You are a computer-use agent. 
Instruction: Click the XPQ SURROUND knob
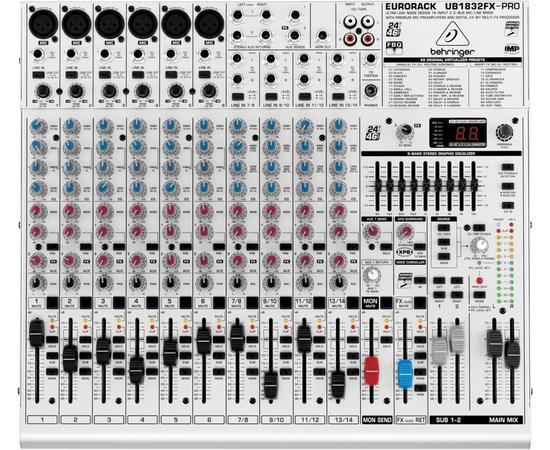[x=405, y=231]
